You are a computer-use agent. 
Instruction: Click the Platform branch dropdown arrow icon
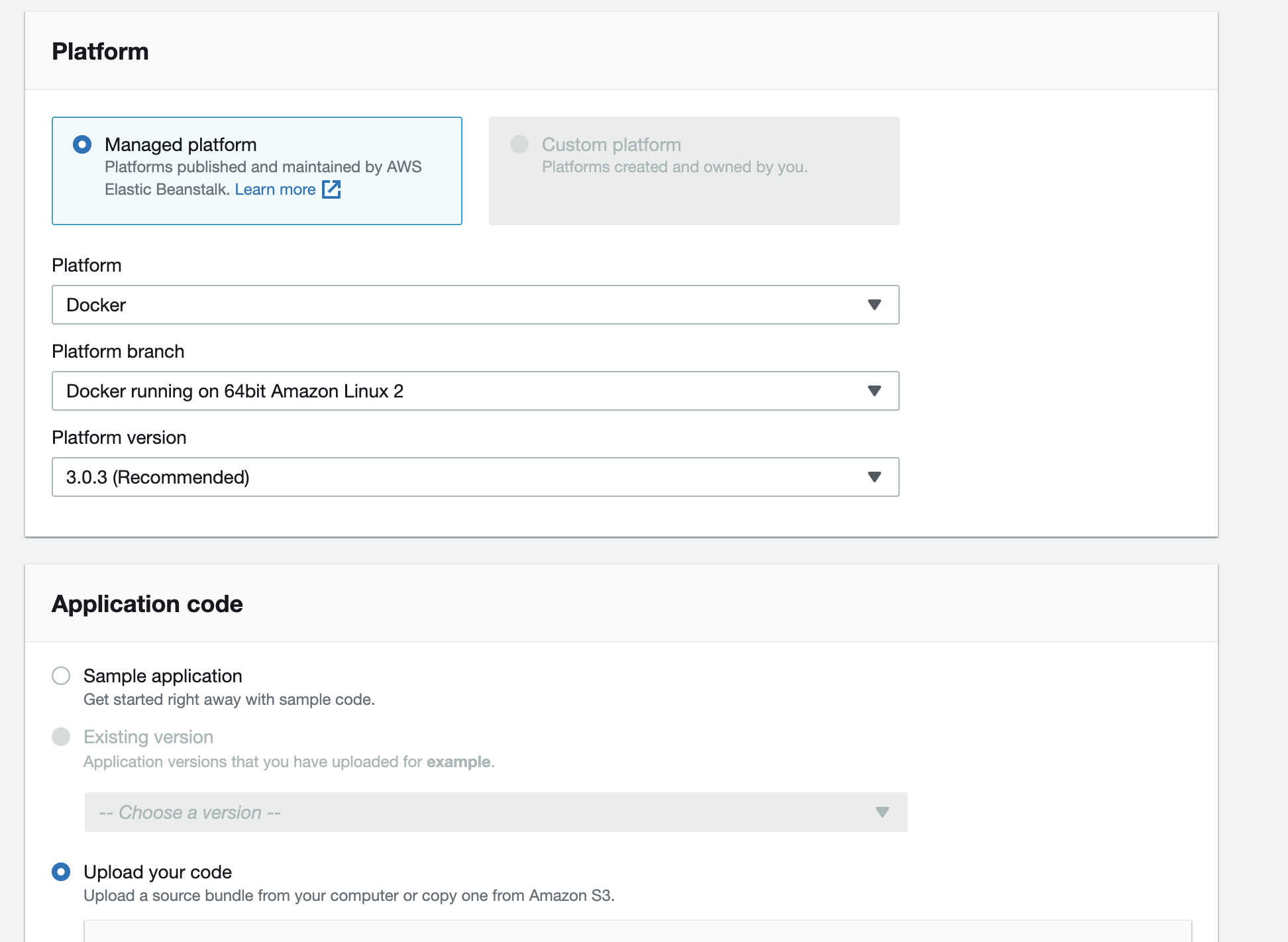click(x=874, y=391)
